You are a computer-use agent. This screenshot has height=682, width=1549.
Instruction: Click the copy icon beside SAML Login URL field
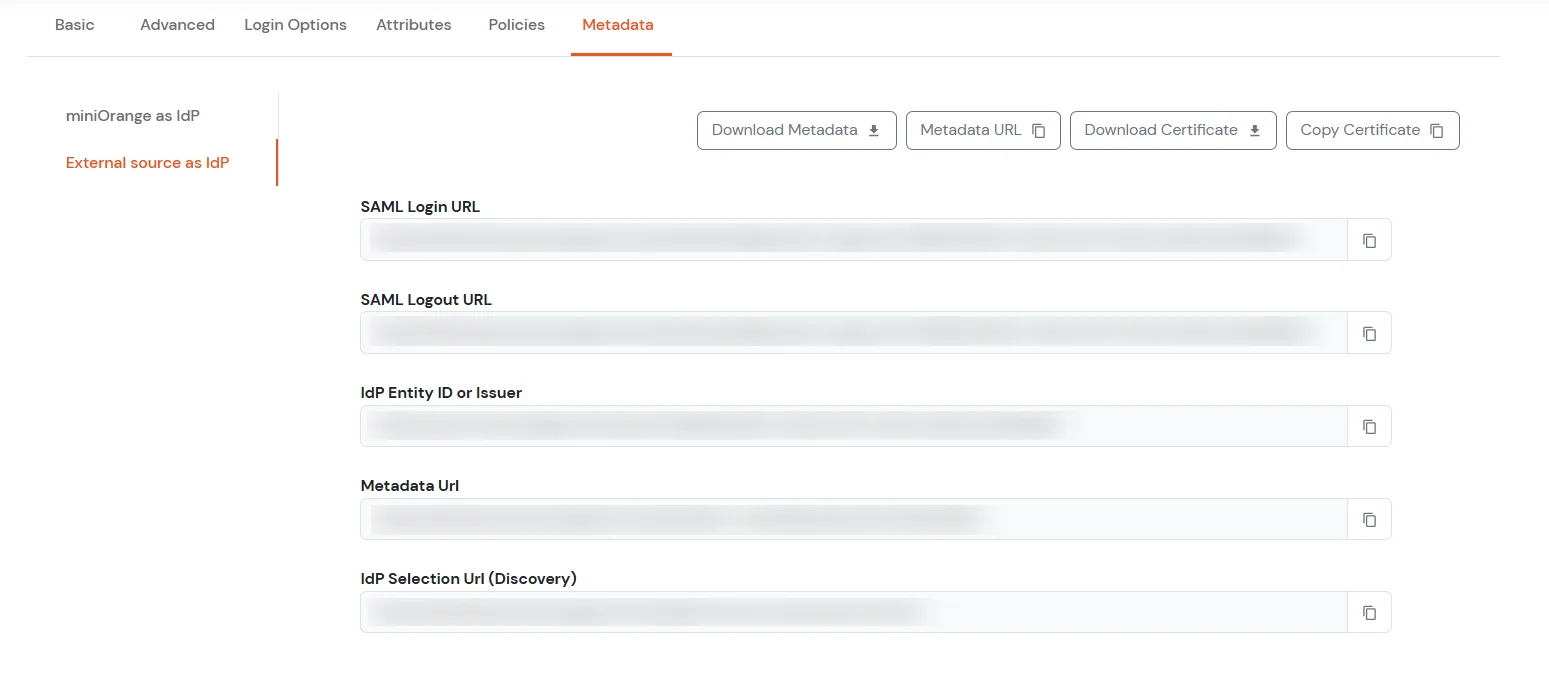point(1369,240)
